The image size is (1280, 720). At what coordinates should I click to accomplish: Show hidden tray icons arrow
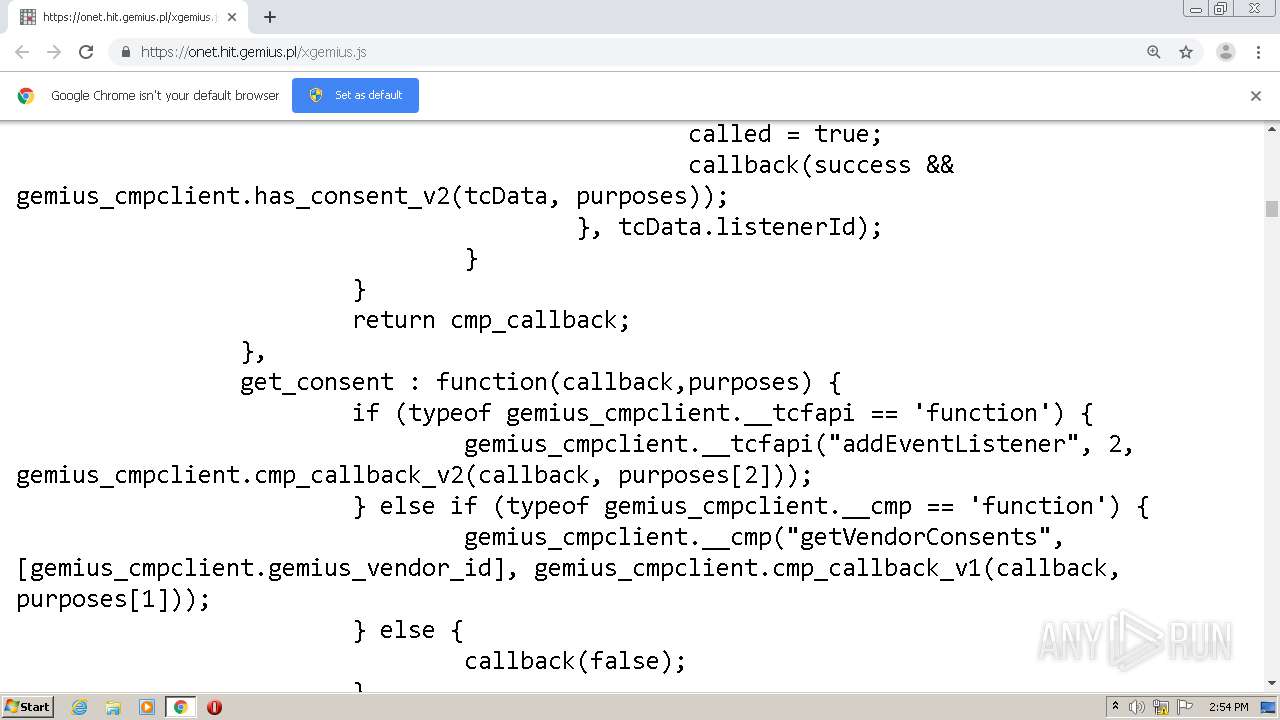pyautogui.click(x=1115, y=707)
